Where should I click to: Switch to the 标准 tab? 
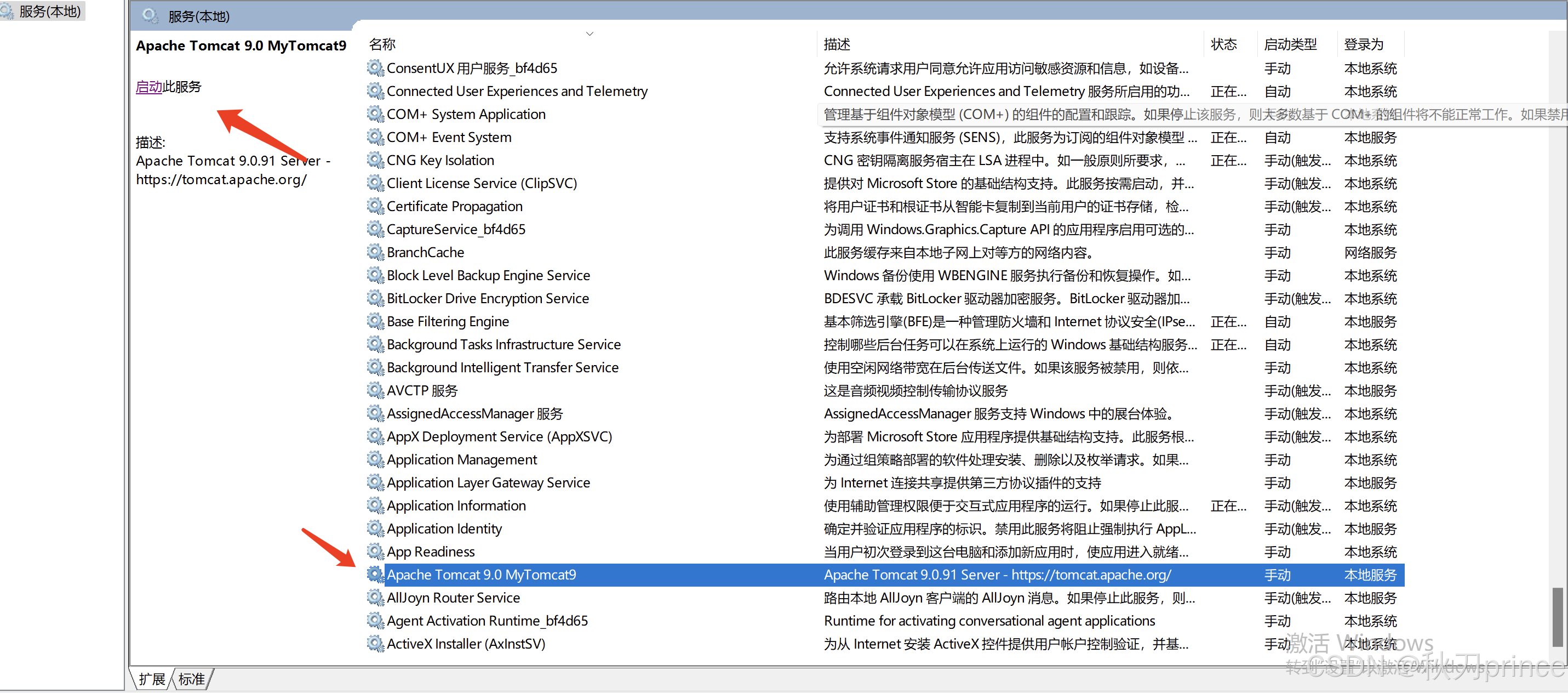point(192,679)
